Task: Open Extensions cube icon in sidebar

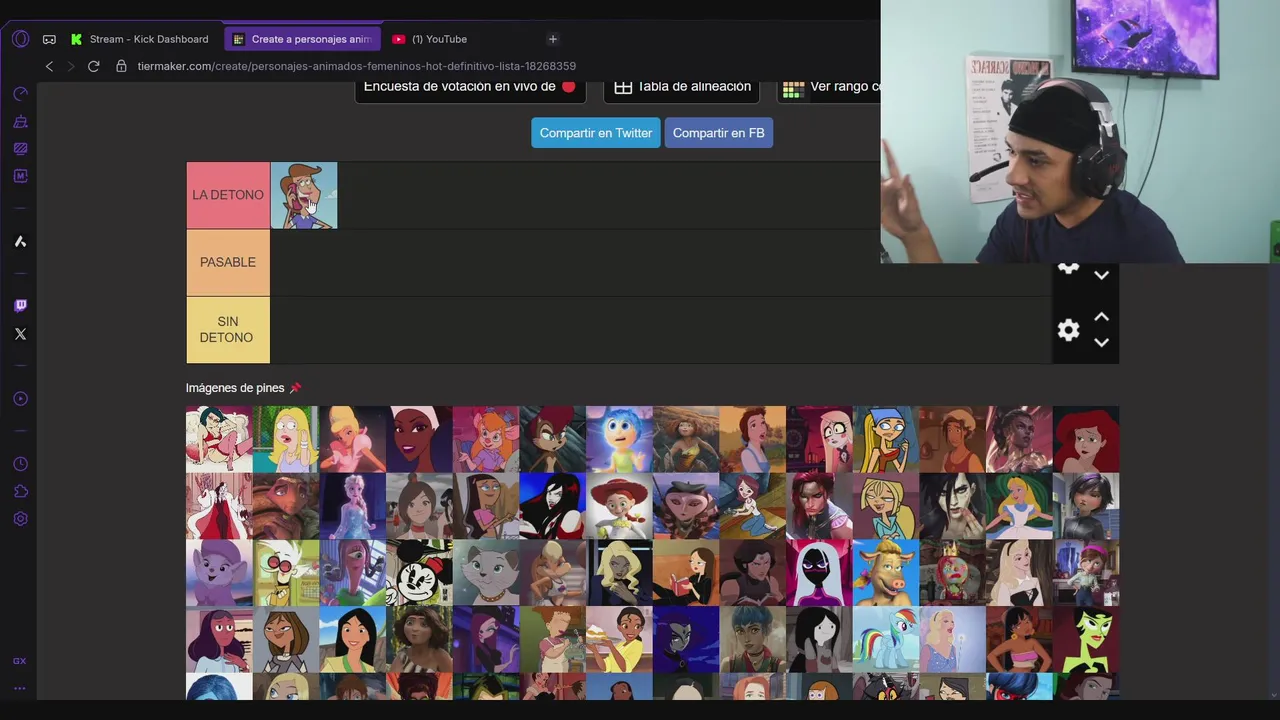Action: 20,491
